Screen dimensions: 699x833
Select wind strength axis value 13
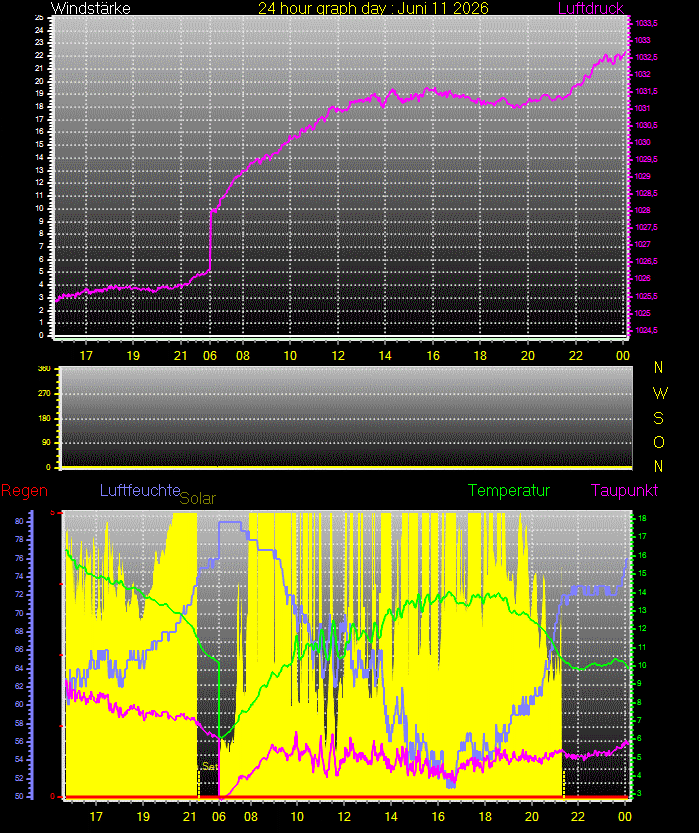pos(39,171)
